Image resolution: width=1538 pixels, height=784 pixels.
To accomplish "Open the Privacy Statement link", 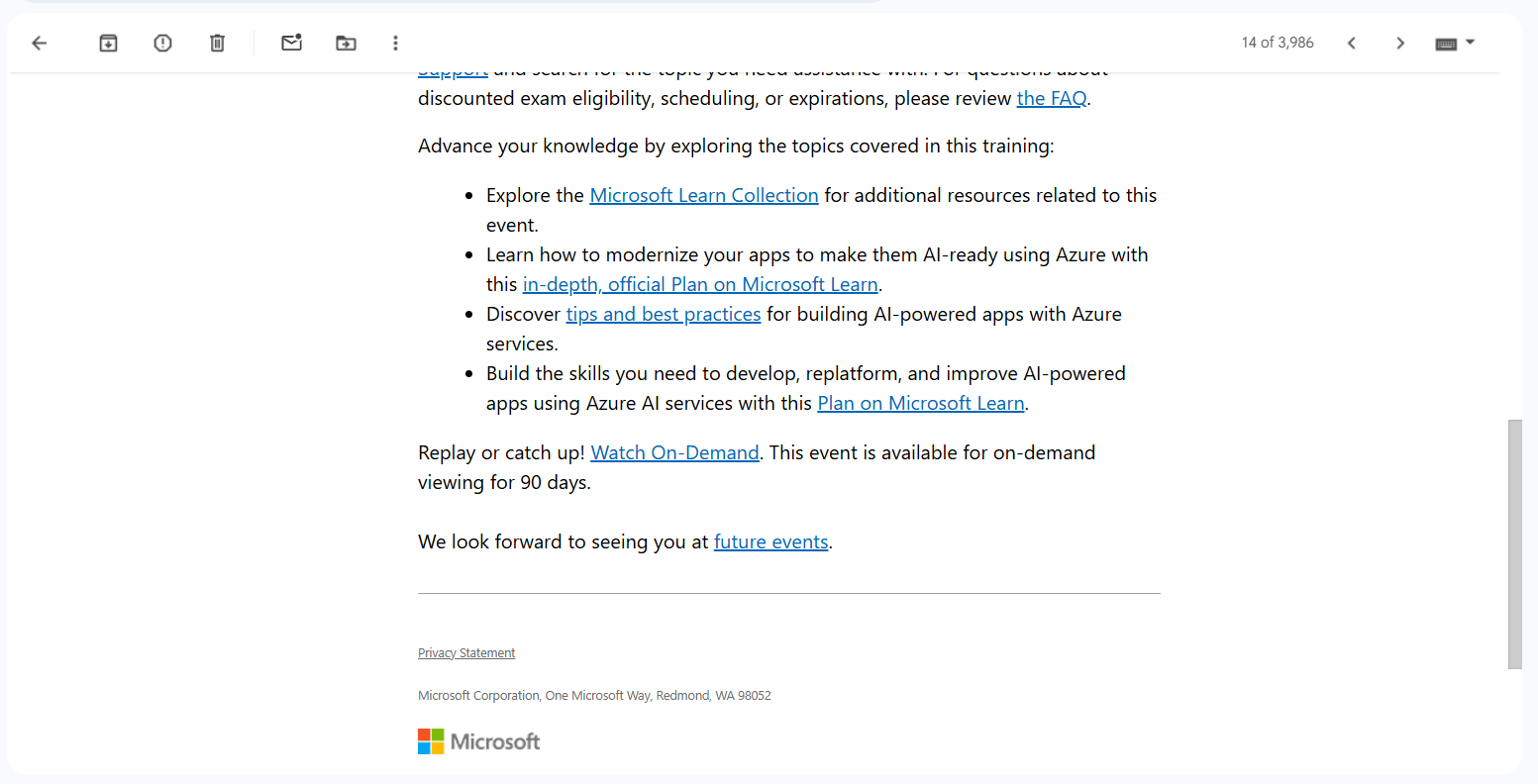I will coord(466,653).
